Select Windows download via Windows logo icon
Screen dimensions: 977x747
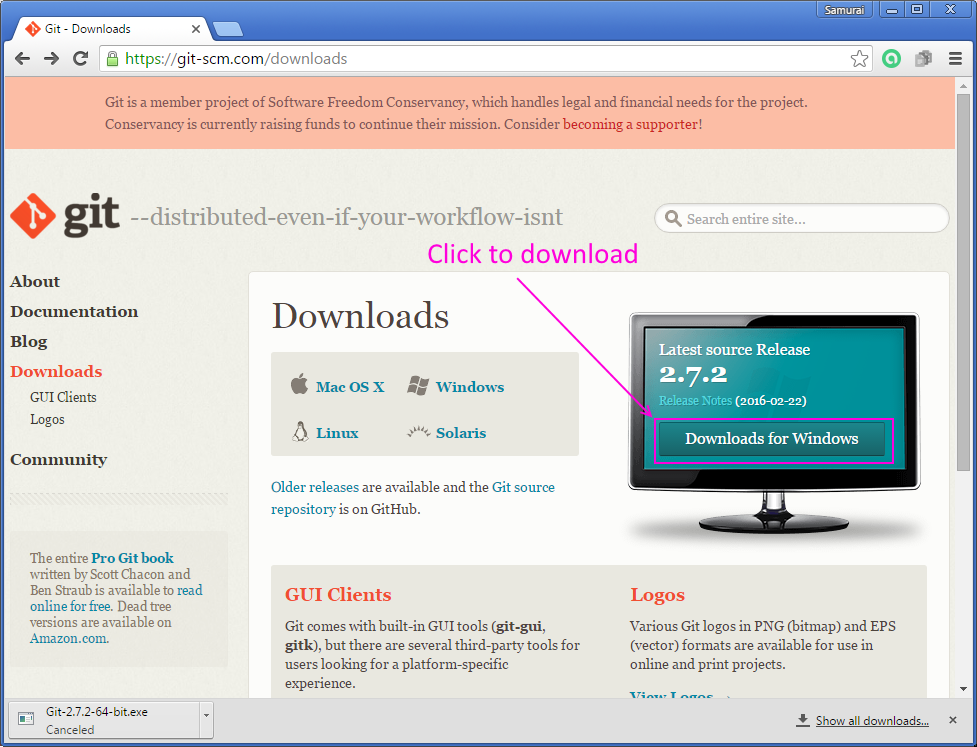pos(420,384)
